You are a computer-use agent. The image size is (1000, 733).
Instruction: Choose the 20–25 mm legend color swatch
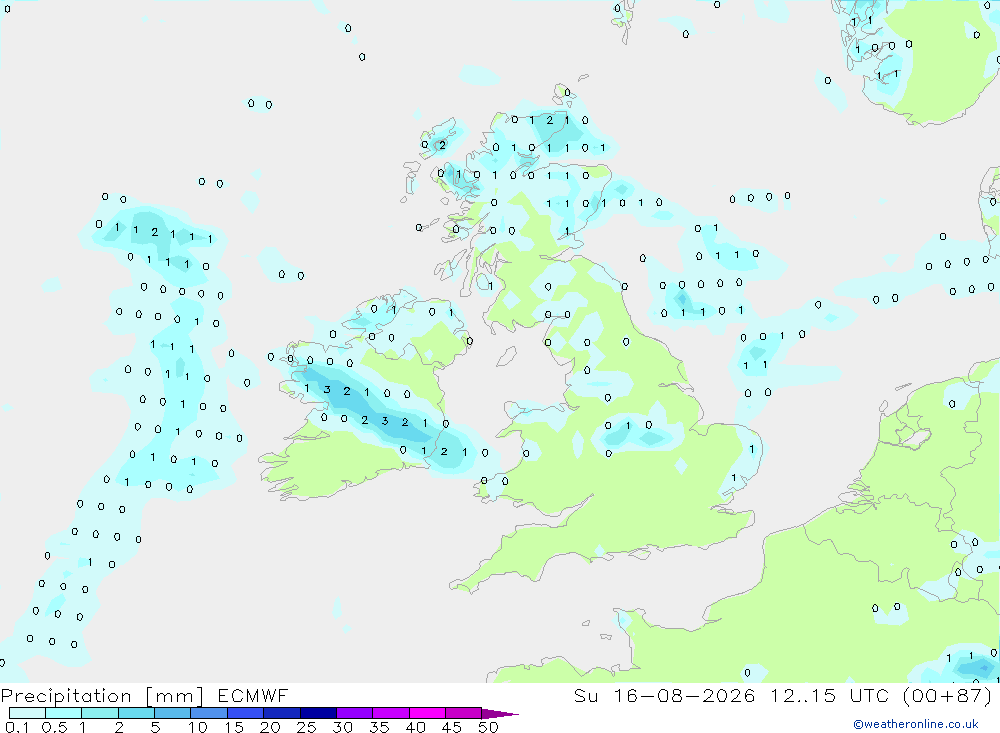pyautogui.click(x=282, y=713)
